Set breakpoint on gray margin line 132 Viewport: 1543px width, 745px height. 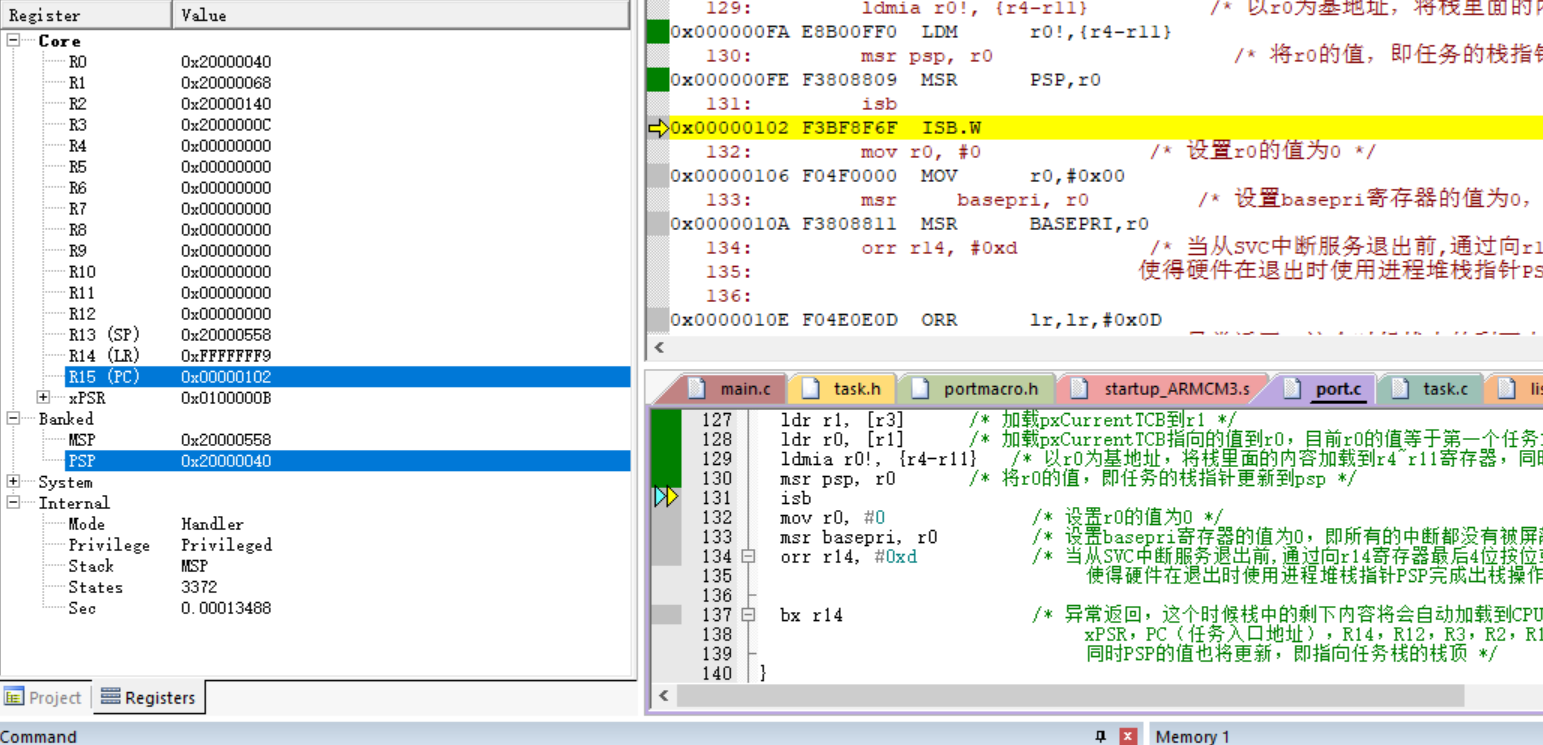(666, 517)
